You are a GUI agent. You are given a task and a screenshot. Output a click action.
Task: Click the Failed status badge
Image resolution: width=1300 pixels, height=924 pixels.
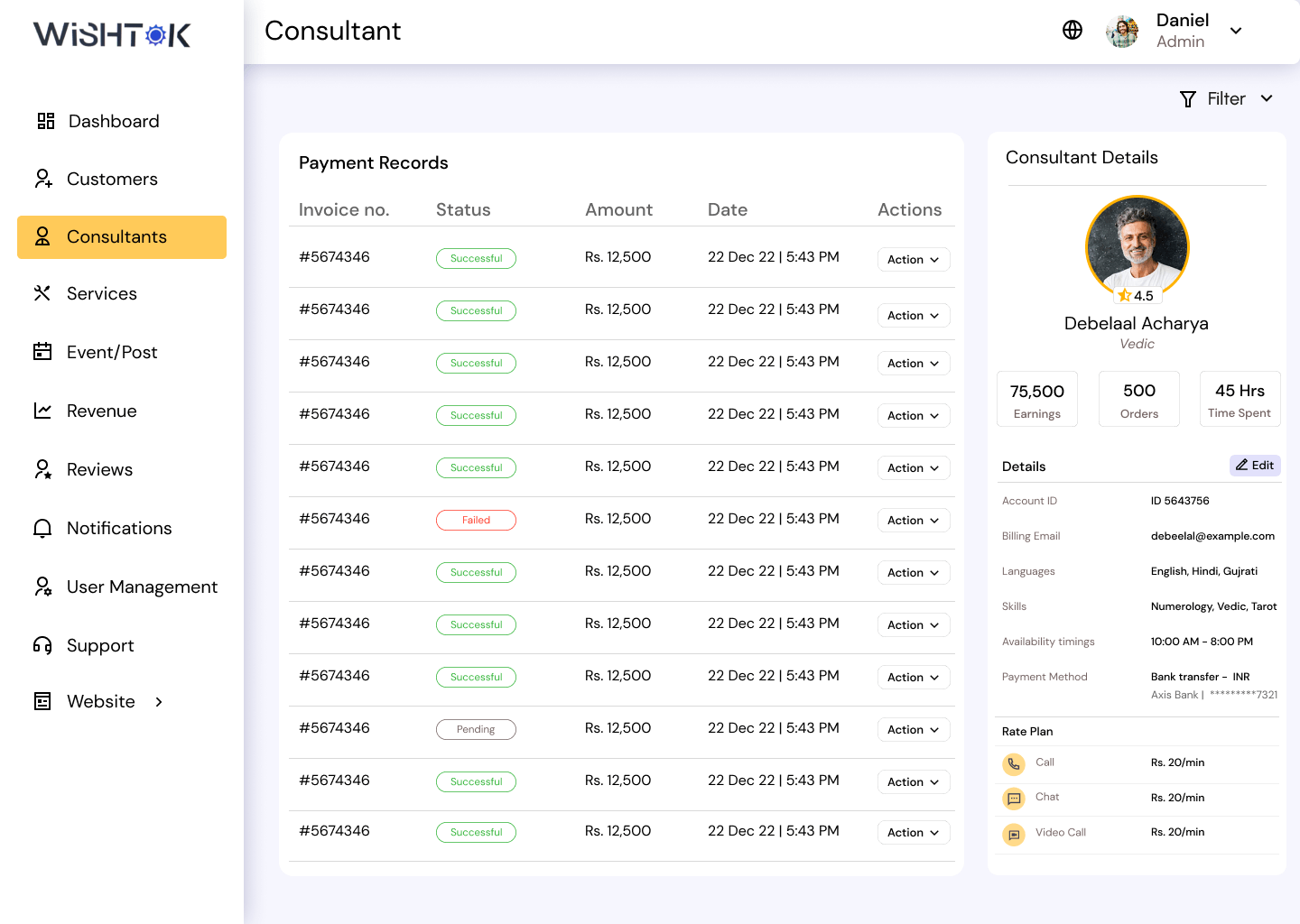[x=476, y=521]
